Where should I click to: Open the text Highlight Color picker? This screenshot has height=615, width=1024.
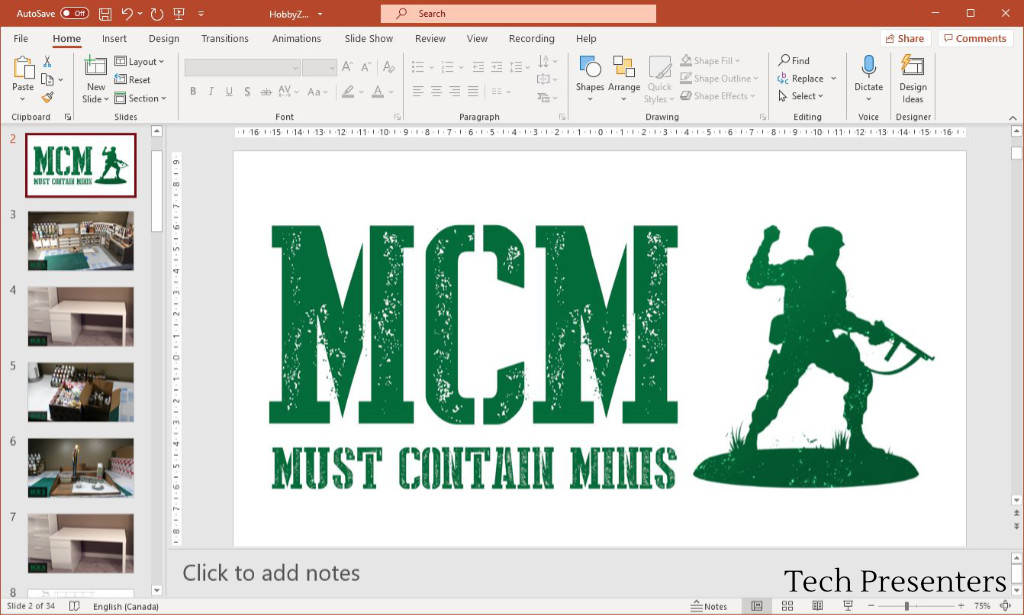tap(348, 91)
